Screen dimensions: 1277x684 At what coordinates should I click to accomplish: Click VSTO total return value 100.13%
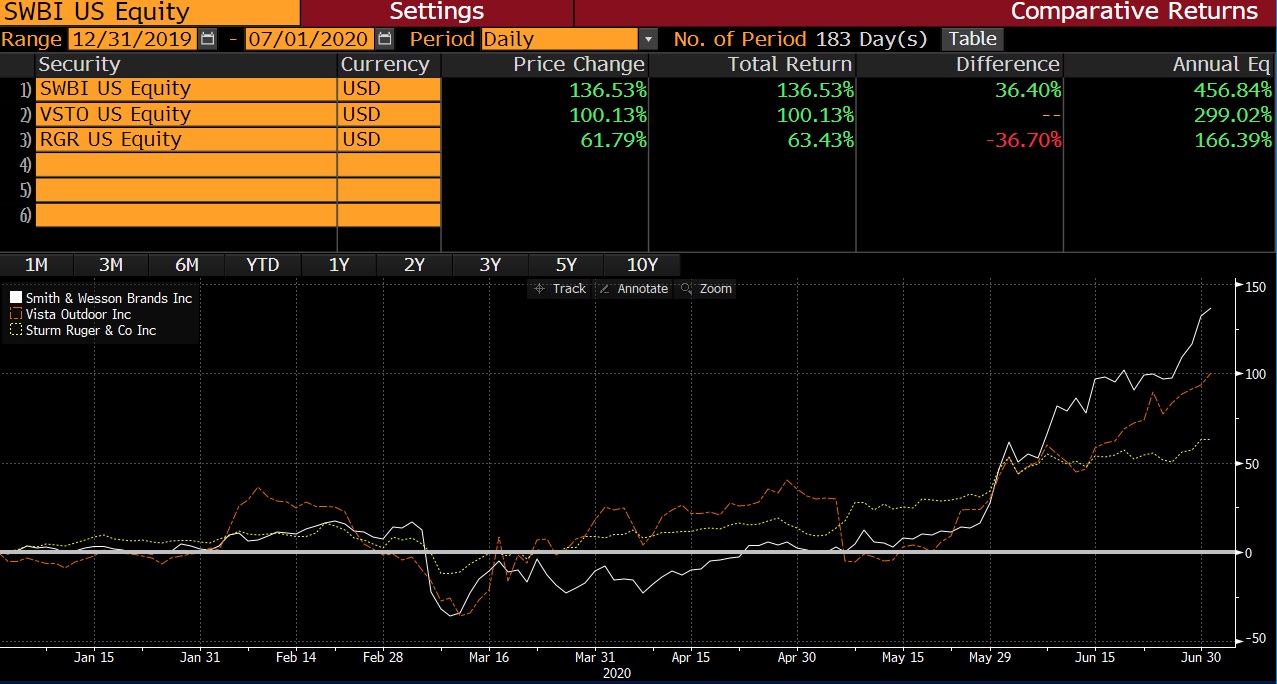pyautogui.click(x=816, y=114)
